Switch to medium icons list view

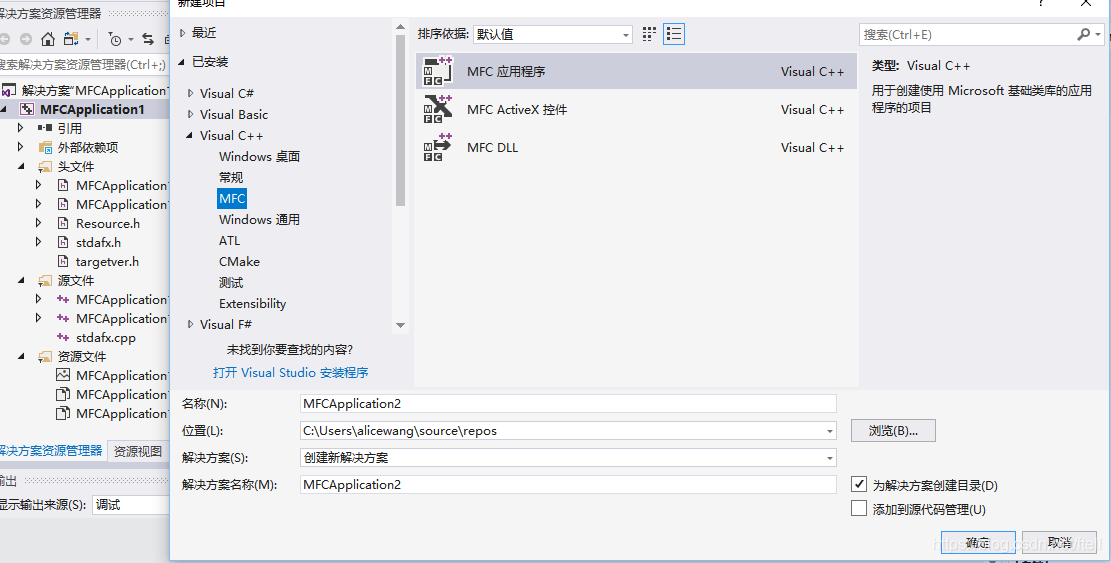coord(674,34)
